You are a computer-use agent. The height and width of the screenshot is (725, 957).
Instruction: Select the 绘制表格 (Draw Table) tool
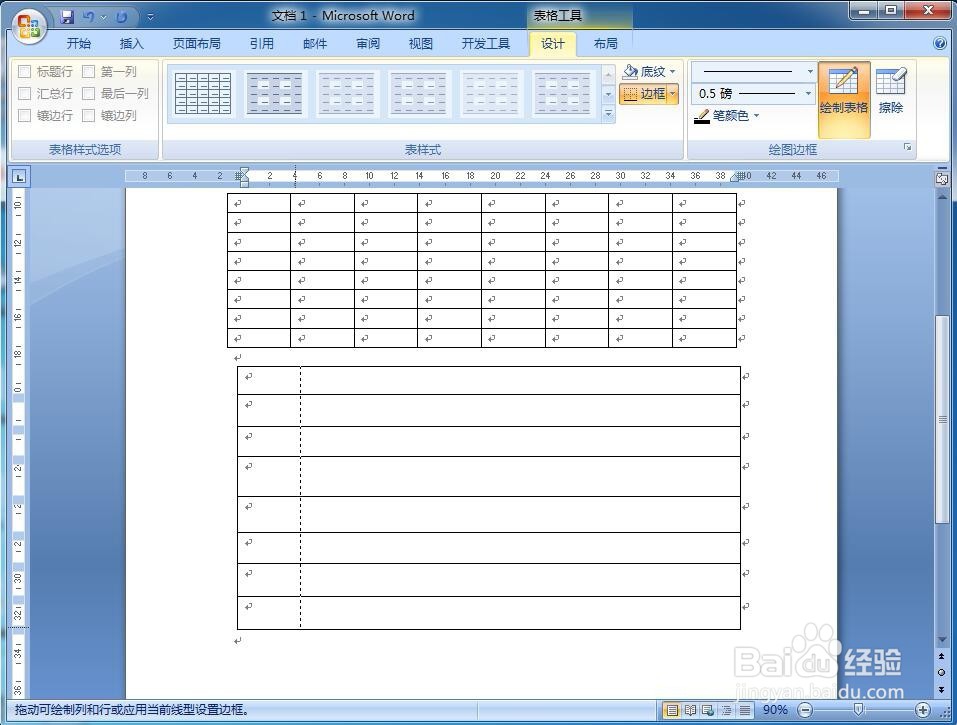coord(845,91)
